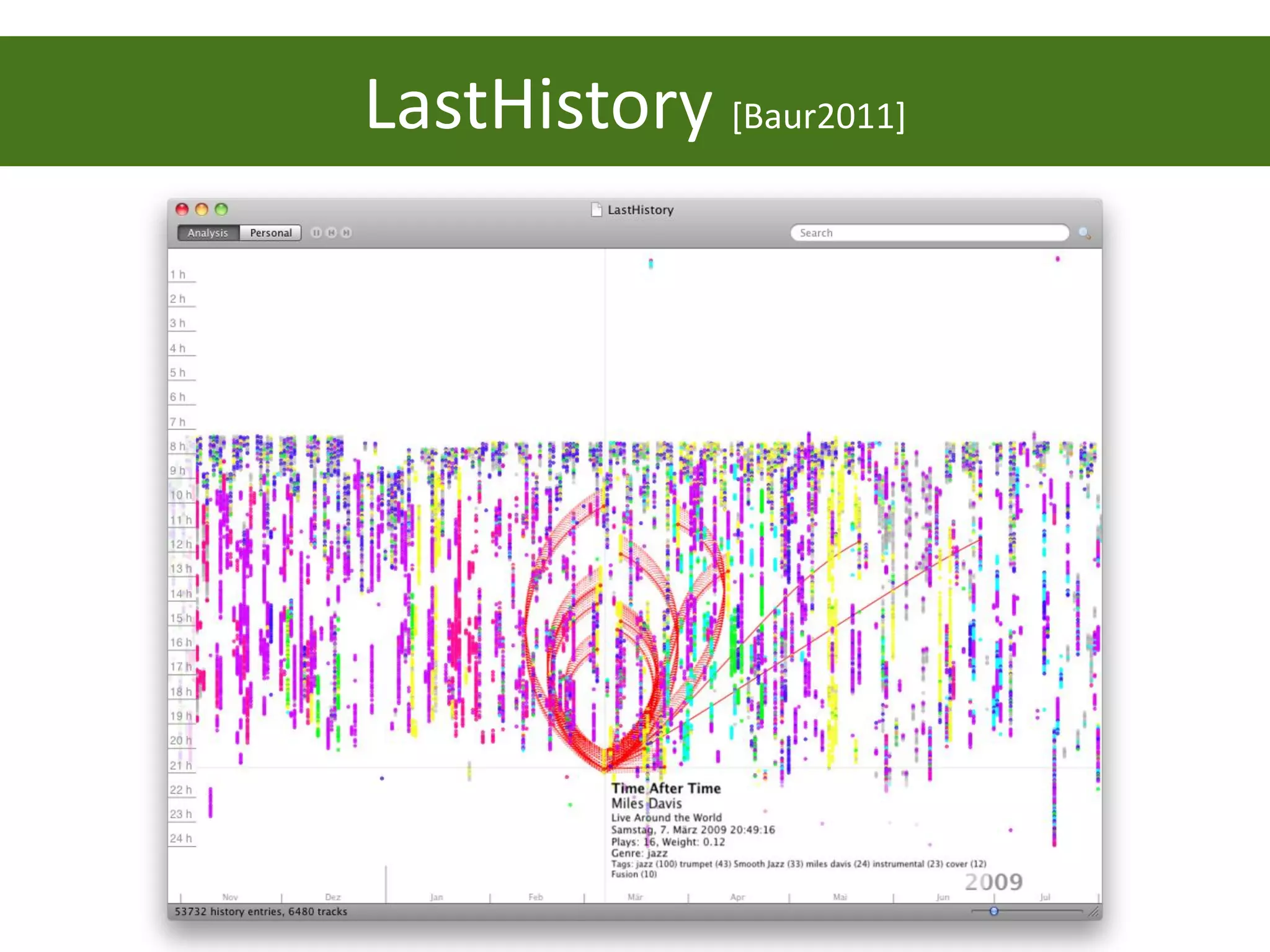
Task: Click the 'Miles Davis' artist name
Action: point(647,803)
